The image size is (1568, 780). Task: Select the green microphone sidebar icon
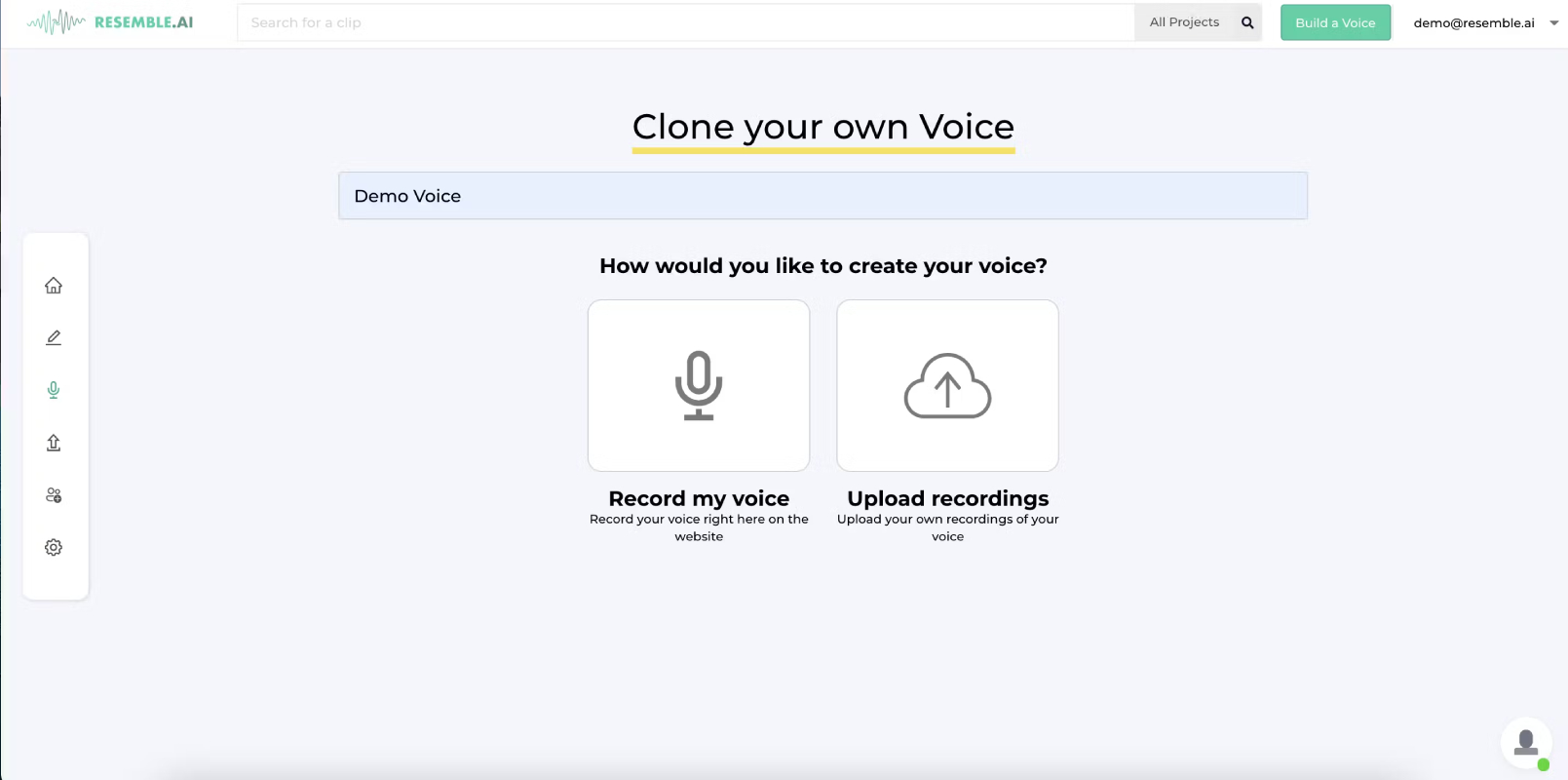pos(54,390)
